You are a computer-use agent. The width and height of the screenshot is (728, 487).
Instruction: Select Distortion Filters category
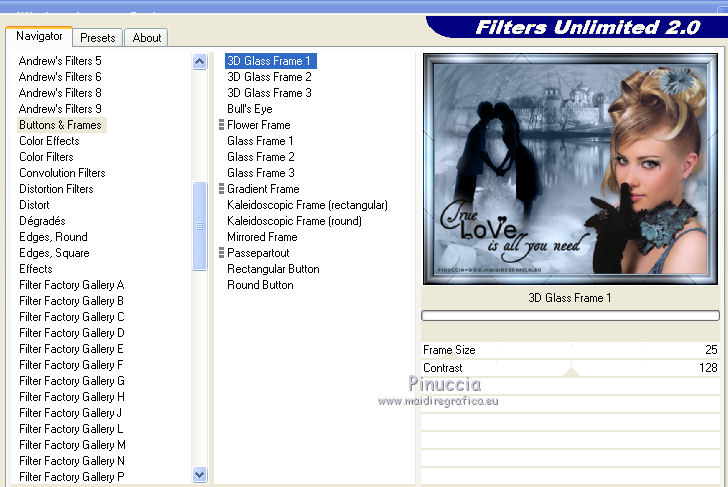(56, 189)
